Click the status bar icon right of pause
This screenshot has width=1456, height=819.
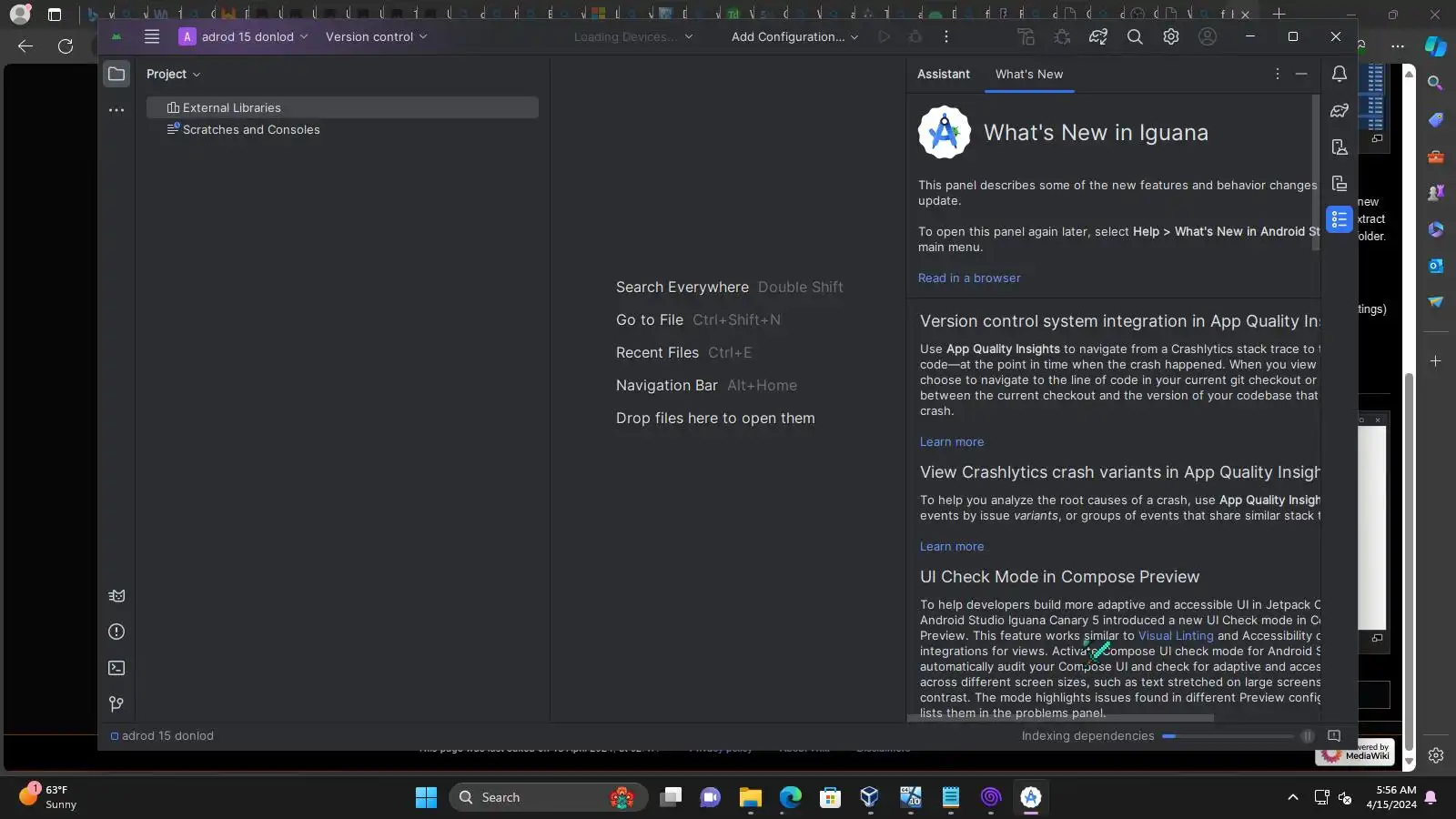(1334, 736)
